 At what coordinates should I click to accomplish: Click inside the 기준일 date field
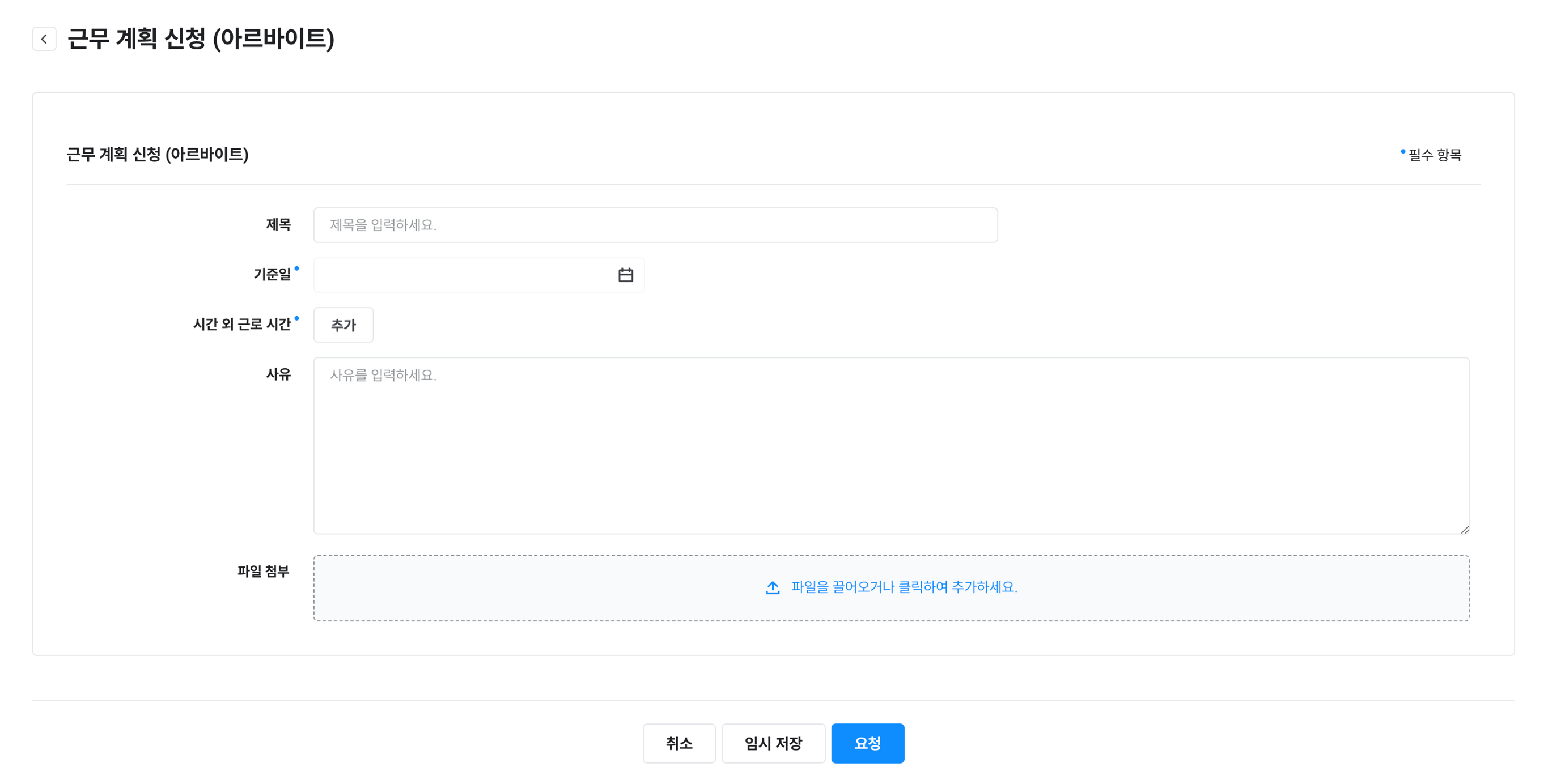pyautogui.click(x=463, y=275)
